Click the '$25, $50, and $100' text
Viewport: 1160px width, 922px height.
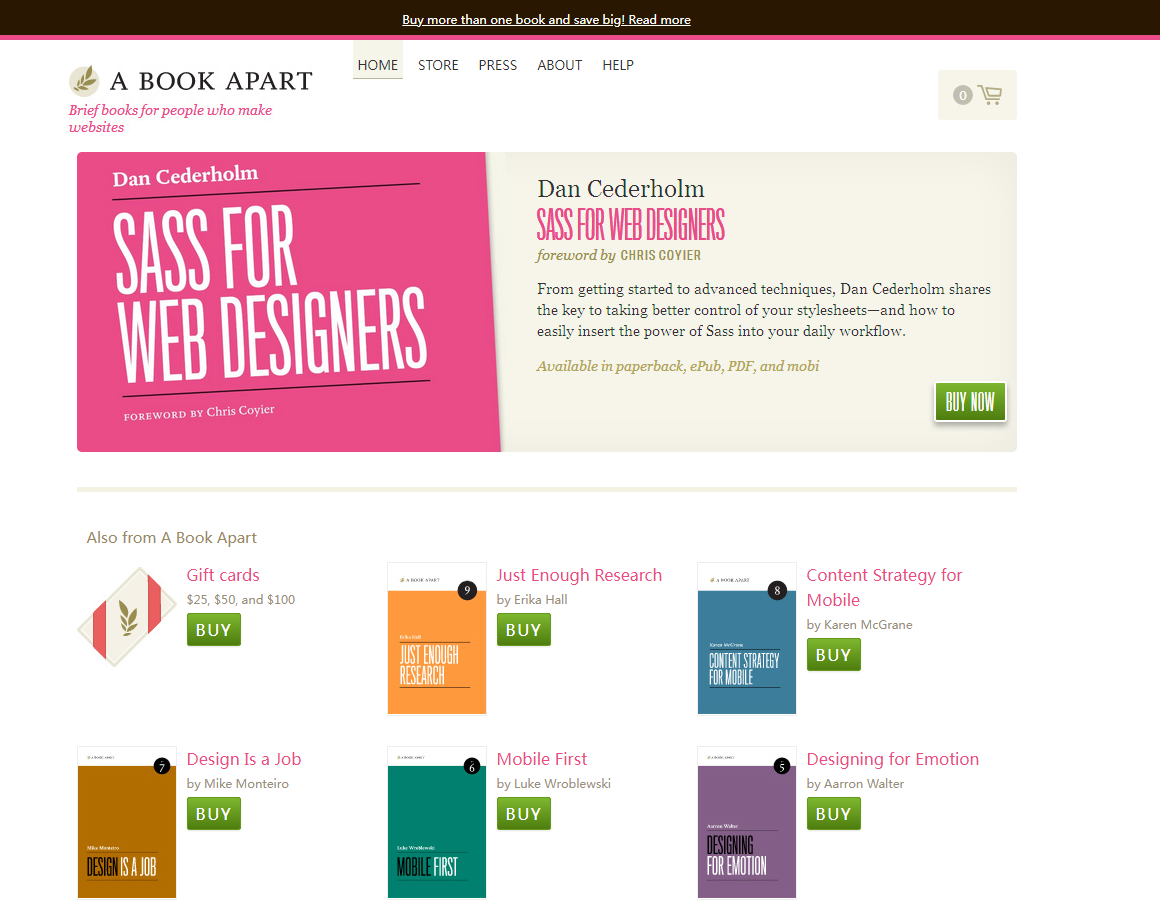(x=240, y=599)
